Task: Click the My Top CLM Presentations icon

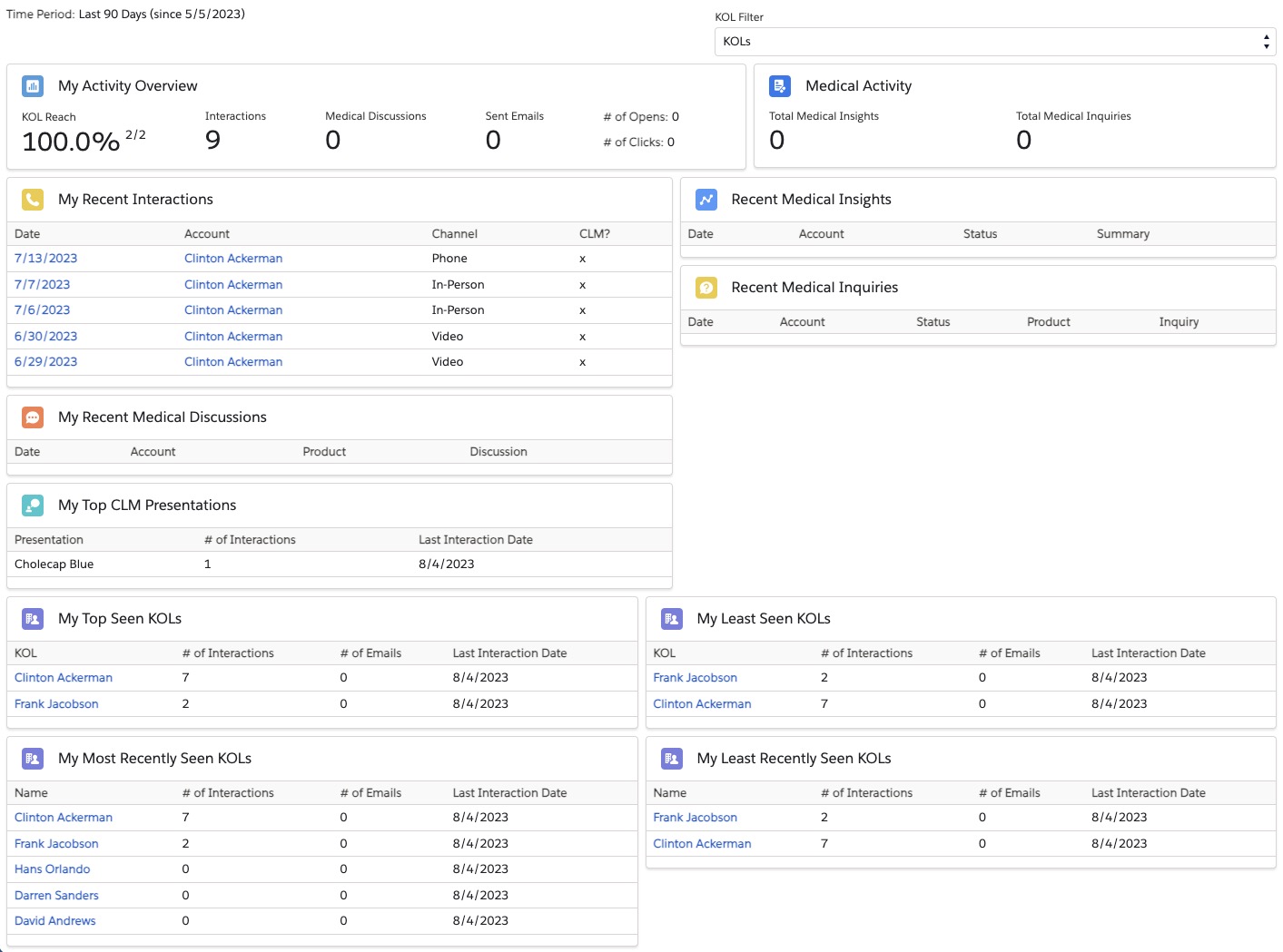Action: coord(33,505)
